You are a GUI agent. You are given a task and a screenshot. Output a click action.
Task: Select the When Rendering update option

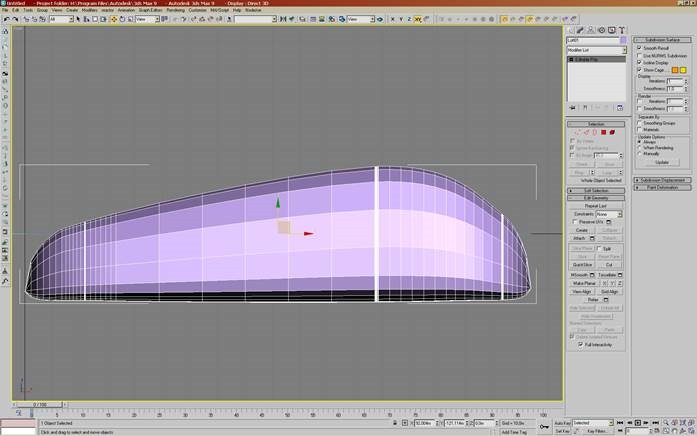point(640,148)
